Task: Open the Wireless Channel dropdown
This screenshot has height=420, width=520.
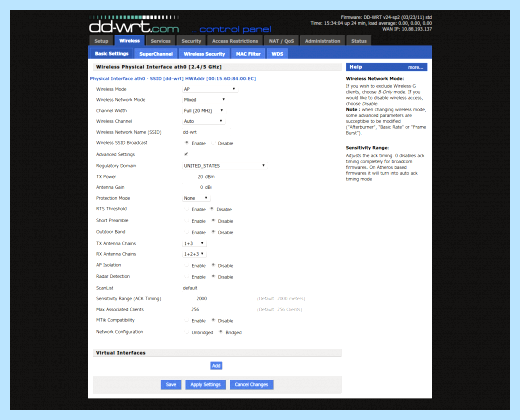Action: [x=203, y=121]
